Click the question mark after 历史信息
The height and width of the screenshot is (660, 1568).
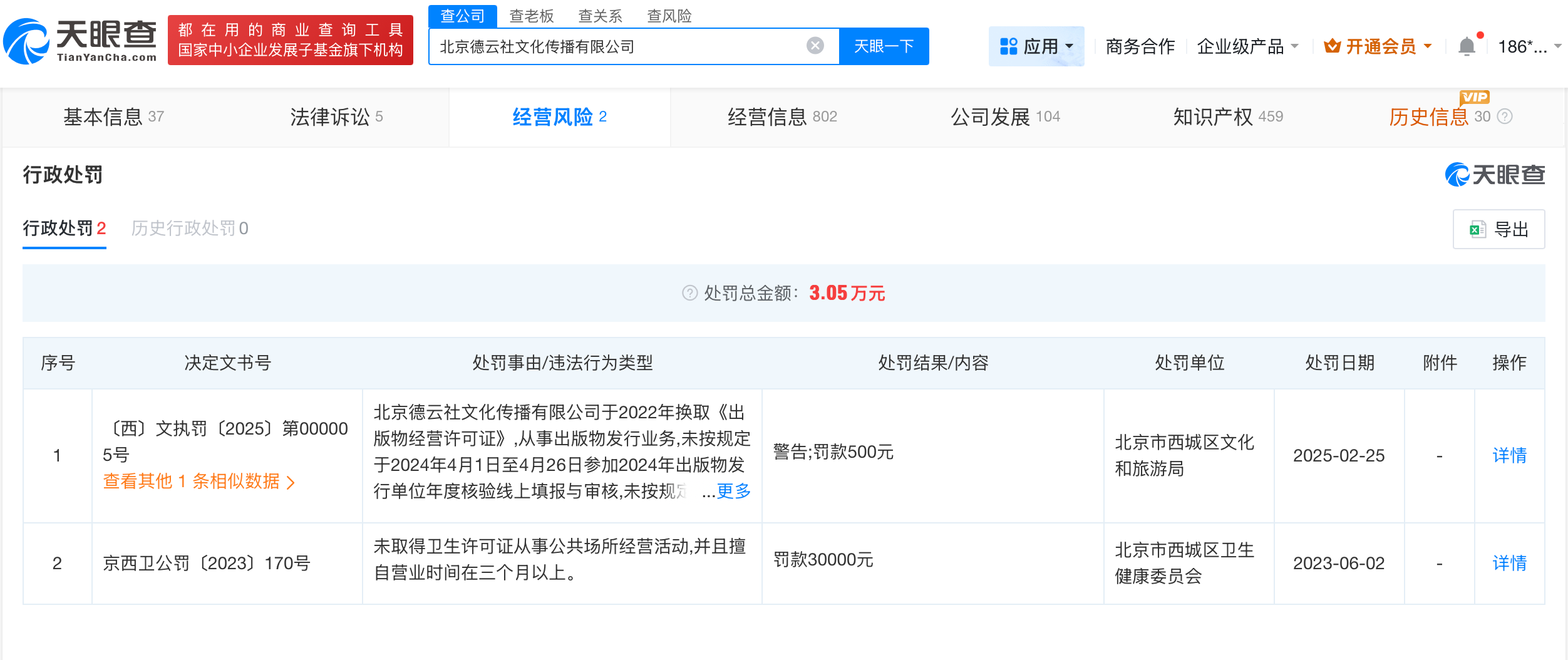[x=1505, y=116]
